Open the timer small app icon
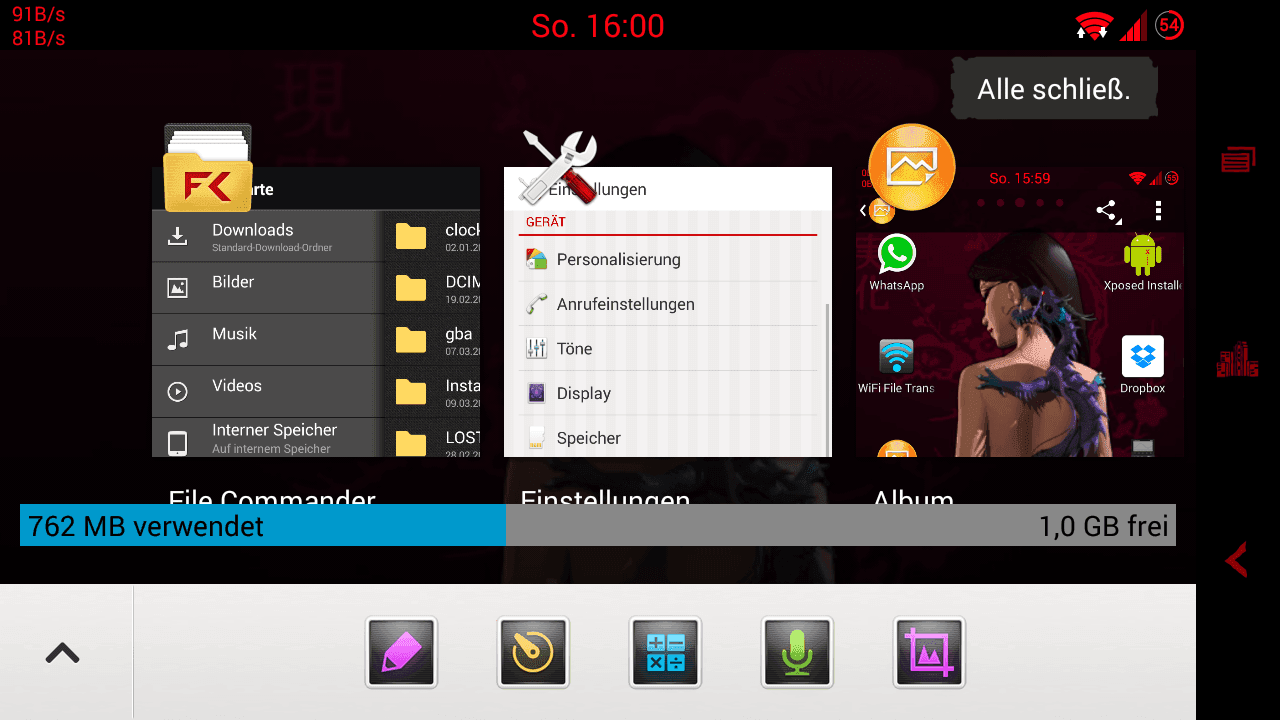The width and height of the screenshot is (1280, 720). (x=533, y=652)
